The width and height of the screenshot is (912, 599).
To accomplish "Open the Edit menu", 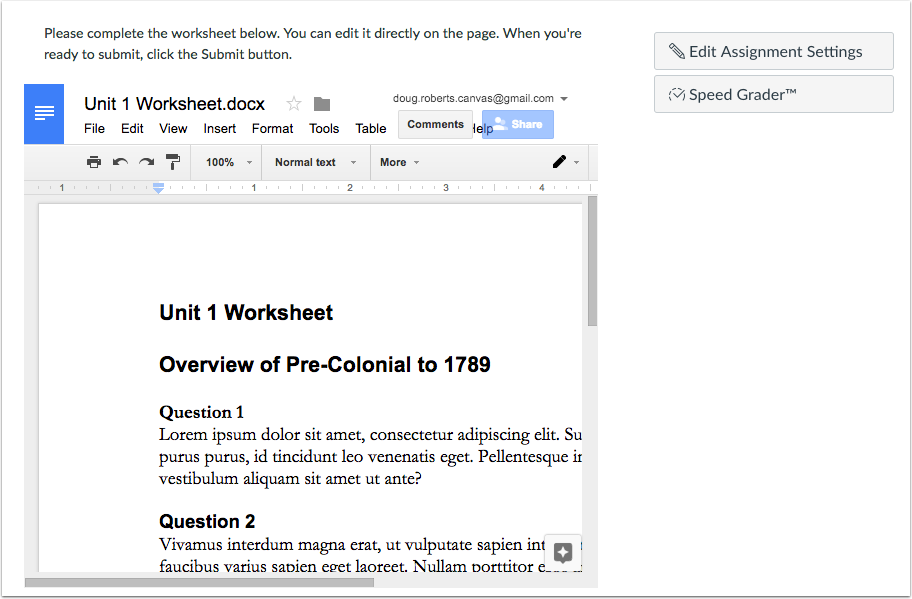I will [x=132, y=129].
